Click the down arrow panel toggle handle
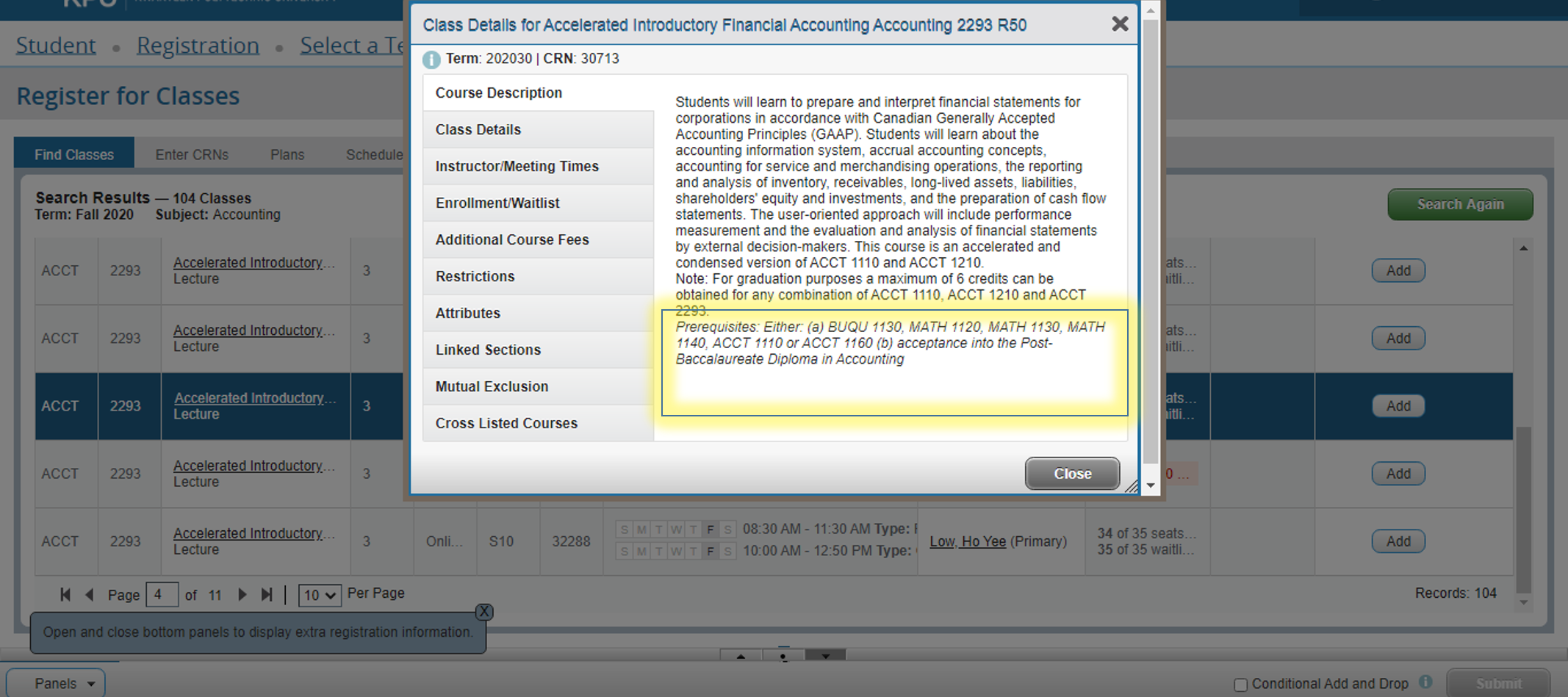The width and height of the screenshot is (1568, 697). click(x=825, y=656)
